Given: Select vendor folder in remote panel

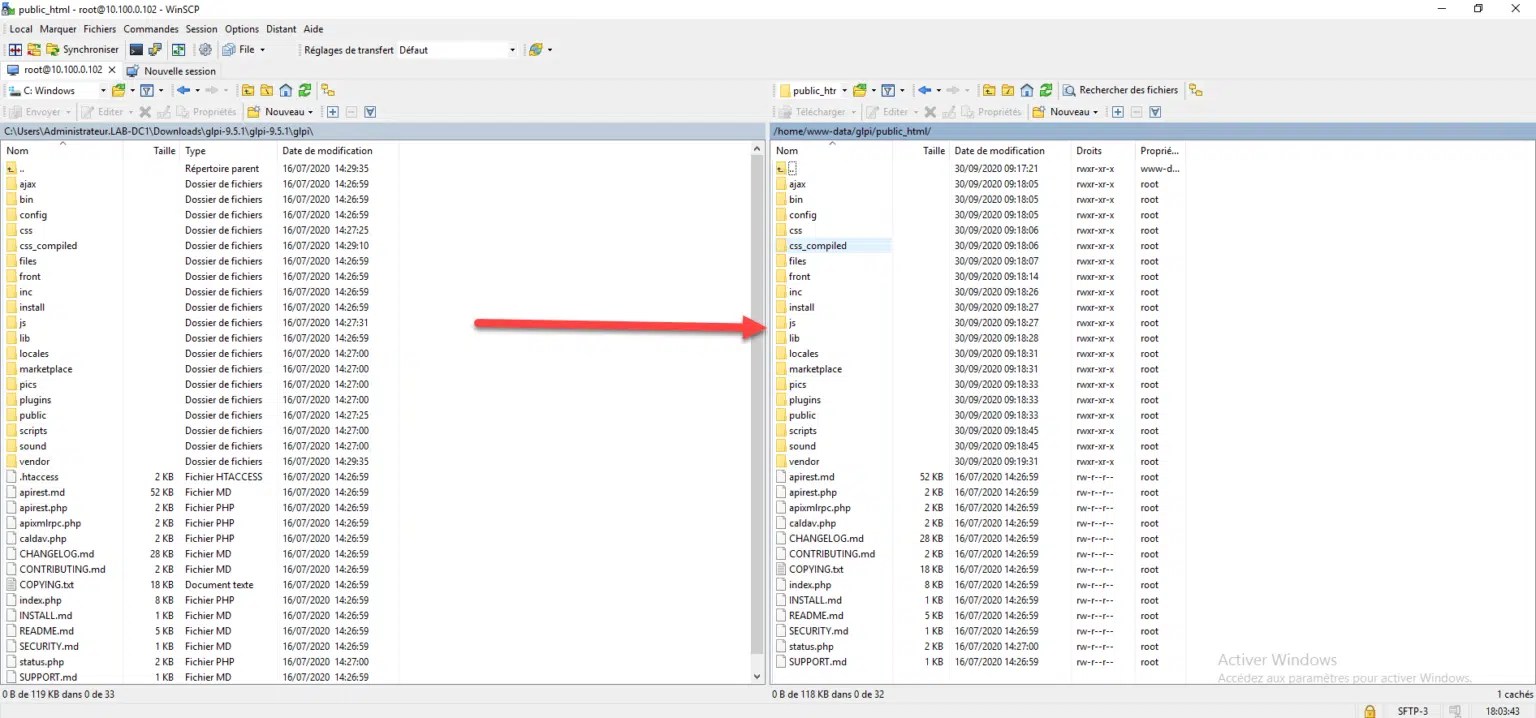Looking at the screenshot, I should click(x=803, y=462).
